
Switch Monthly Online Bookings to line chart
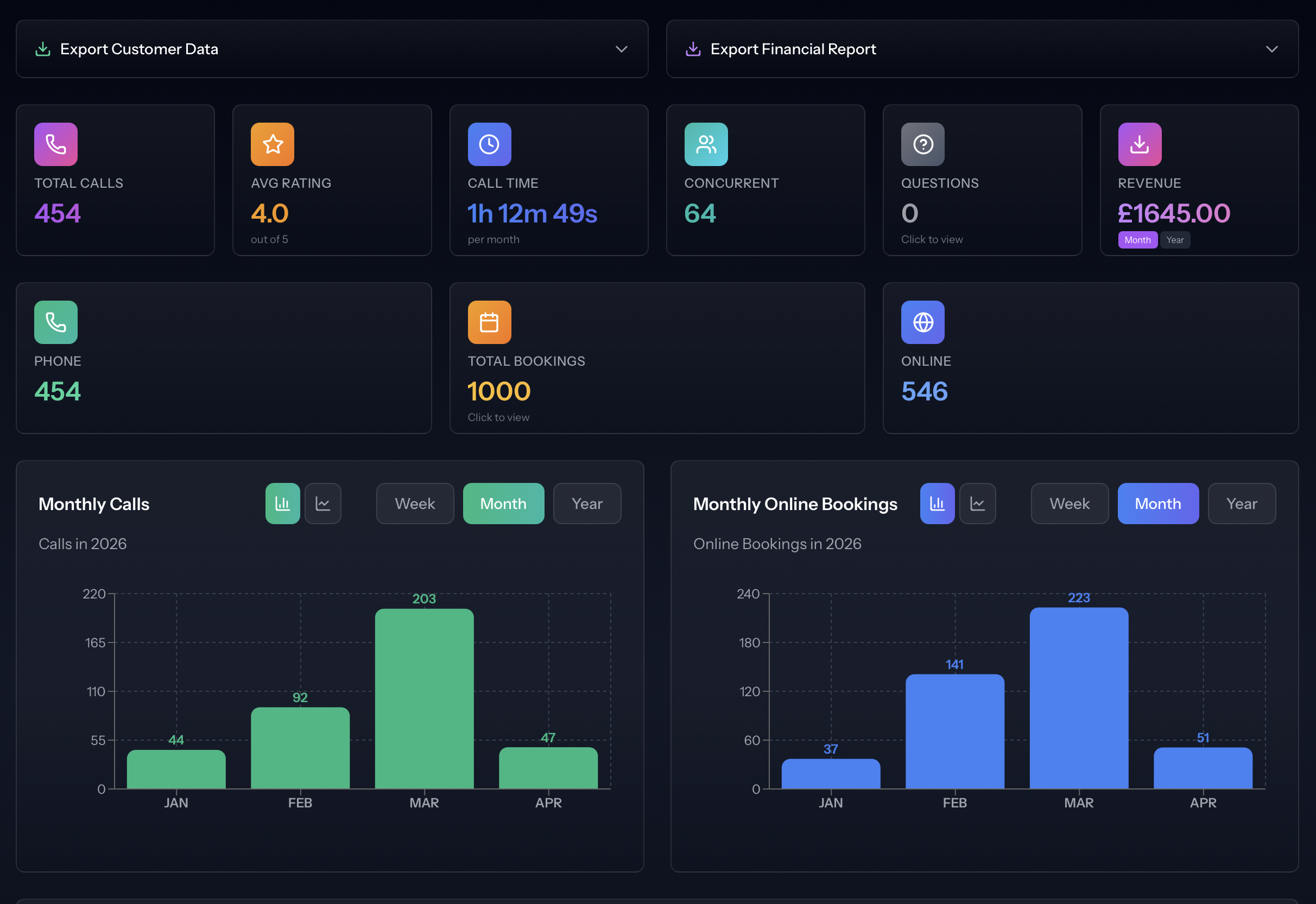(978, 504)
